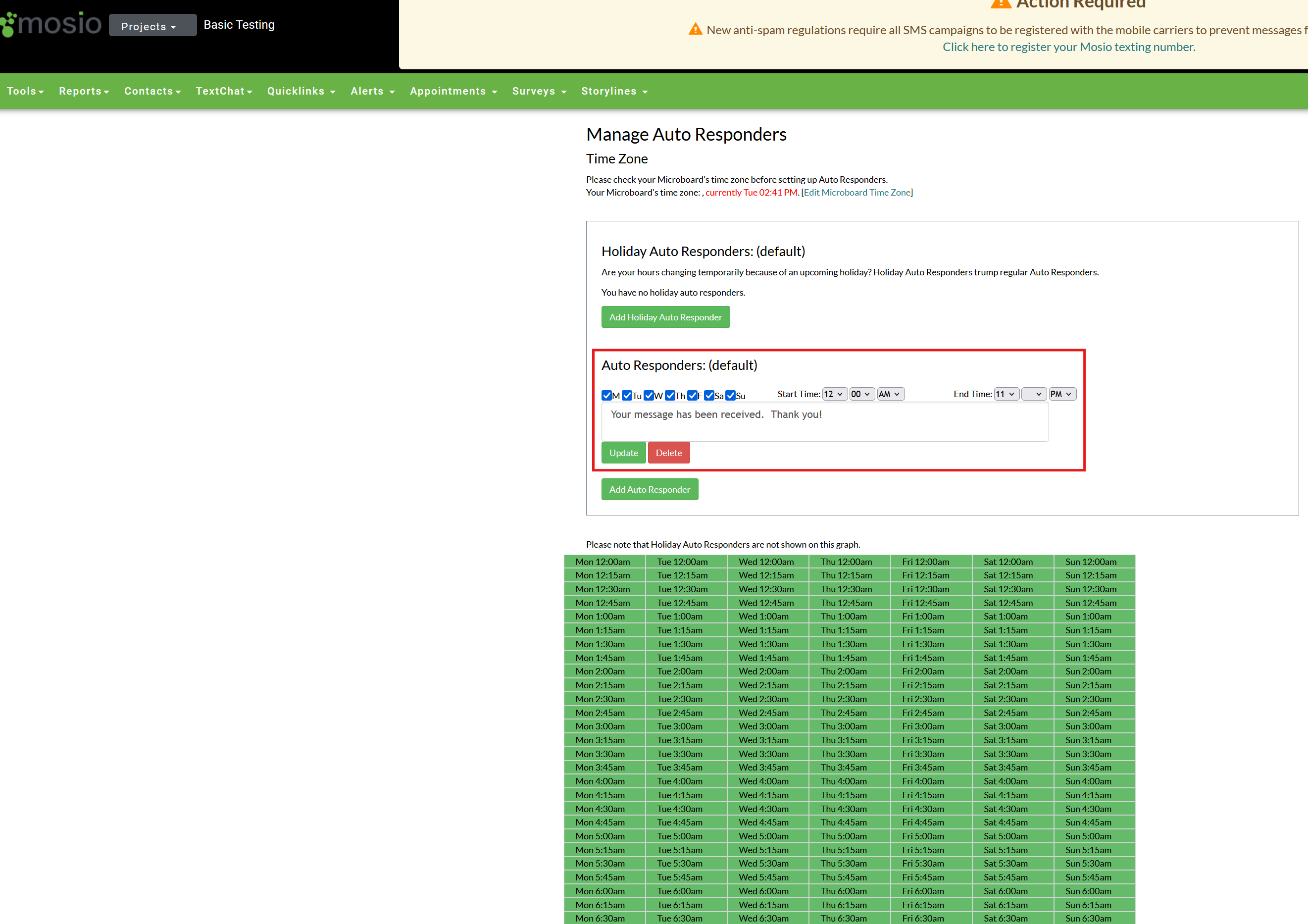Viewport: 1308px width, 924px height.
Task: Open the empty End Time minutes dropdown
Action: [1034, 394]
